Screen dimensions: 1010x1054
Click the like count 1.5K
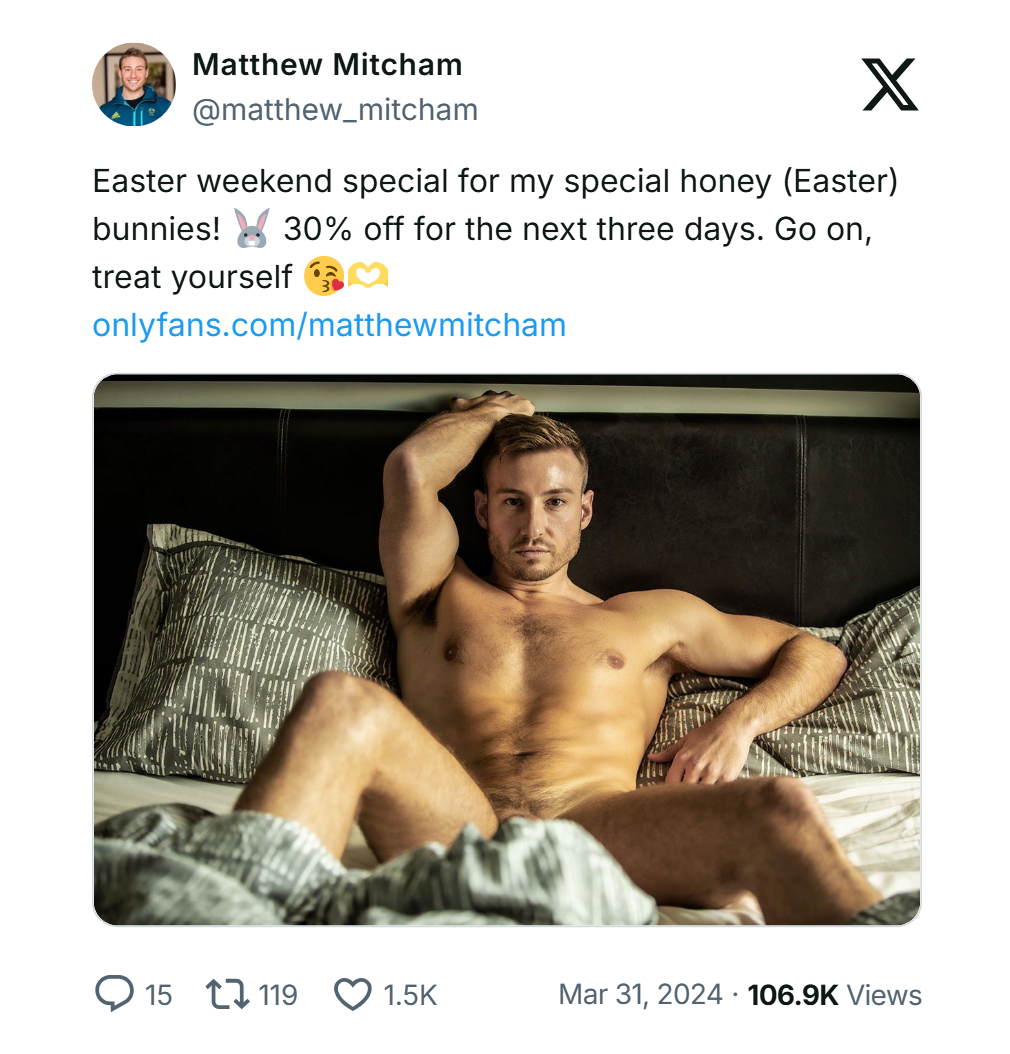pos(410,995)
